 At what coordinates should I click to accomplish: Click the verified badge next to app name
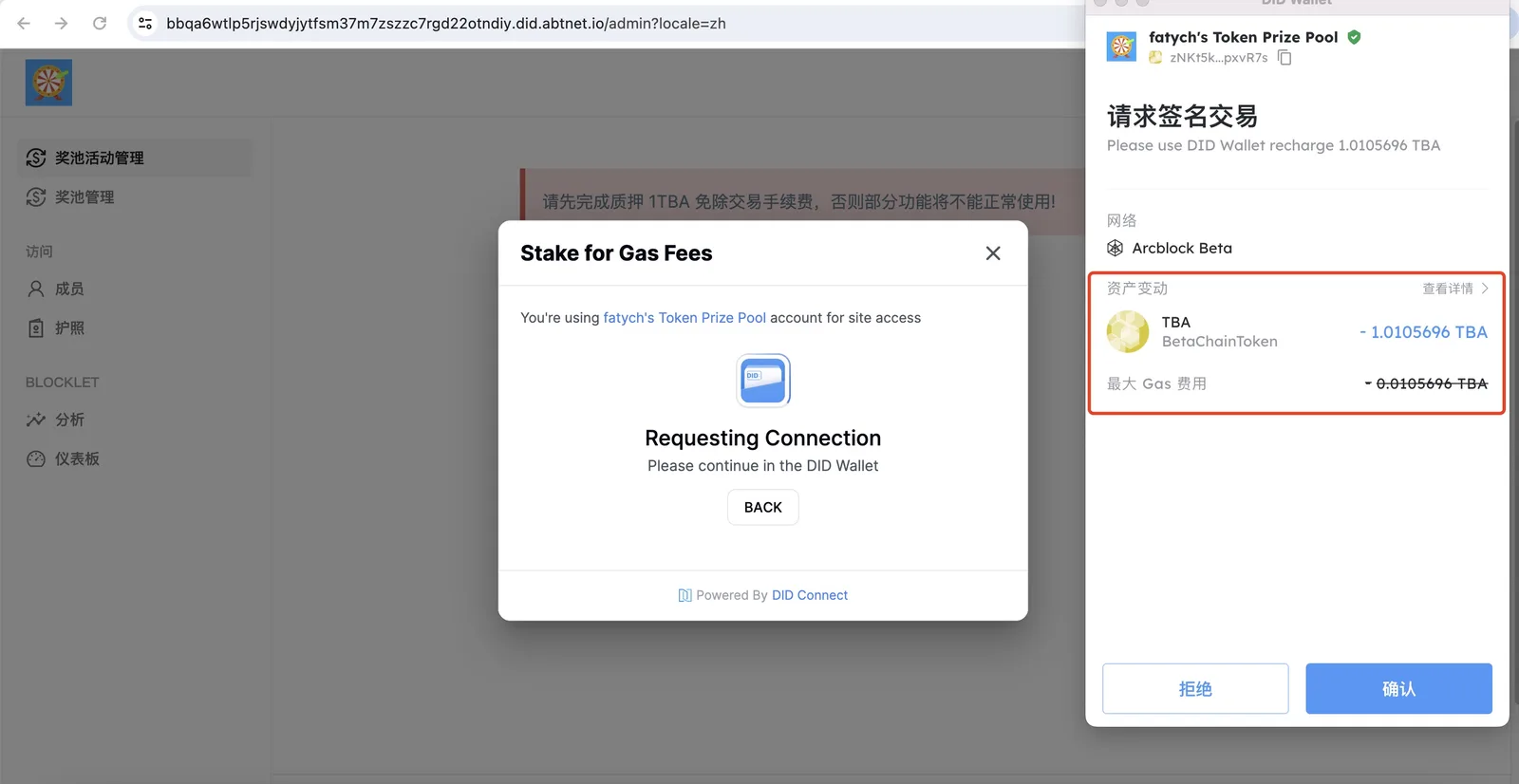(x=1354, y=37)
